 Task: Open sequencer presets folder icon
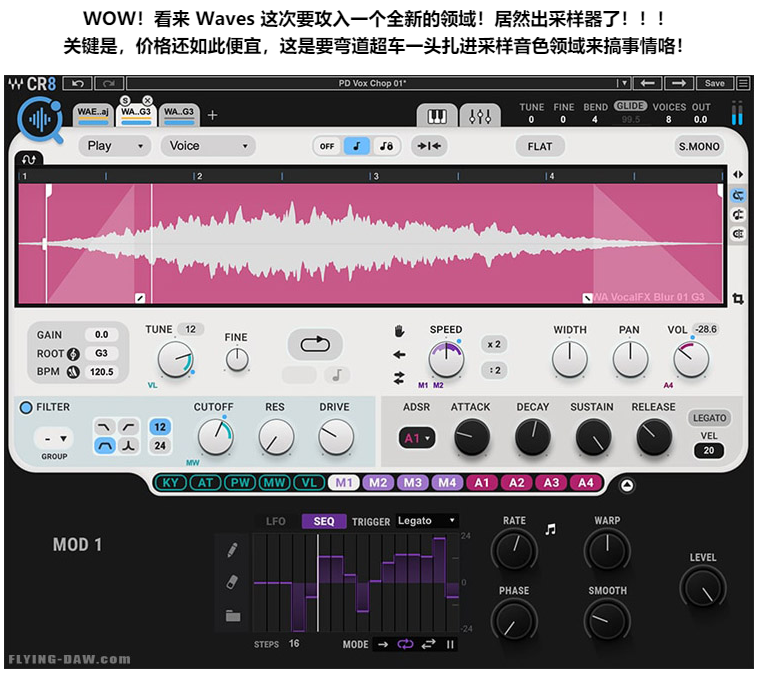point(233,616)
